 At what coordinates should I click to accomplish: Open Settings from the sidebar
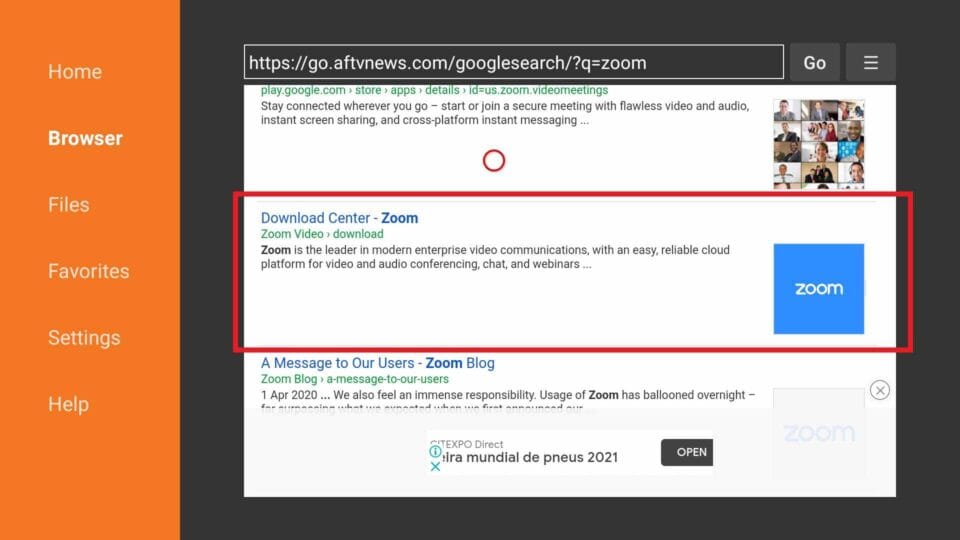pos(84,338)
